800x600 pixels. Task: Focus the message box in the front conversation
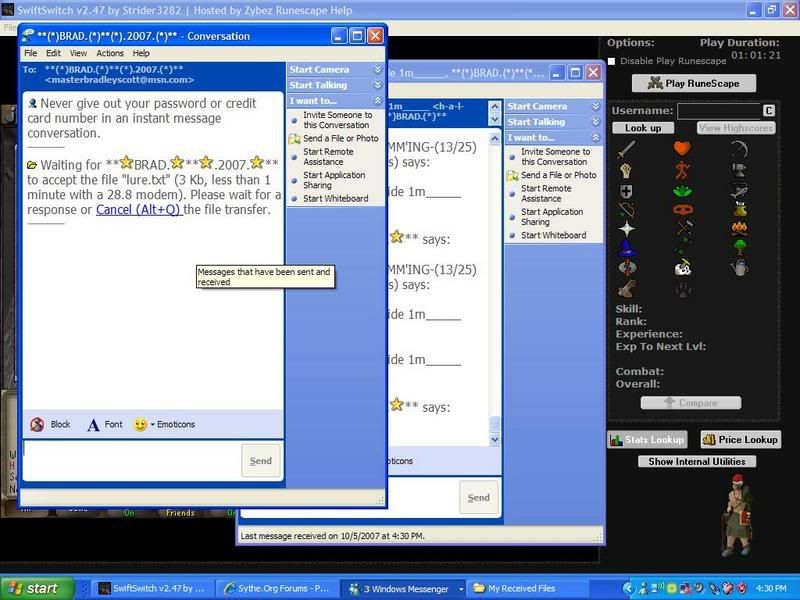(x=132, y=461)
